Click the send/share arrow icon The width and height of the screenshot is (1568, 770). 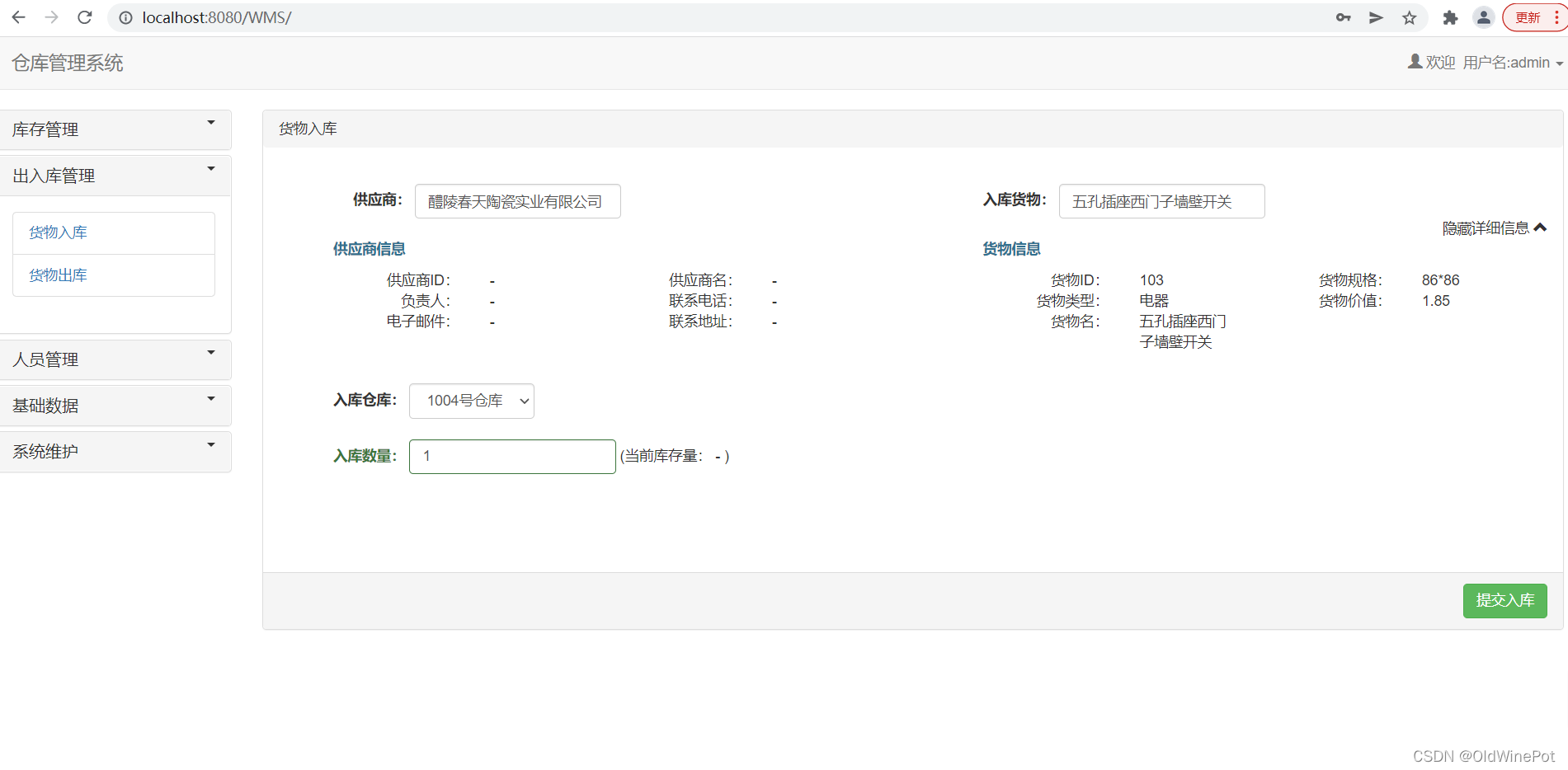pyautogui.click(x=1375, y=17)
